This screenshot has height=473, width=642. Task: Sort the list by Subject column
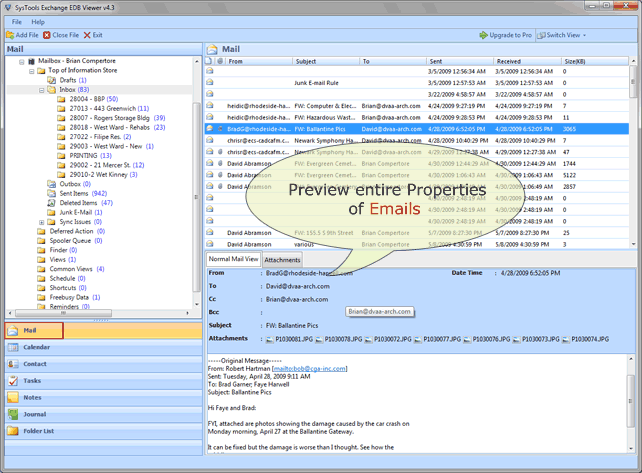pos(327,61)
